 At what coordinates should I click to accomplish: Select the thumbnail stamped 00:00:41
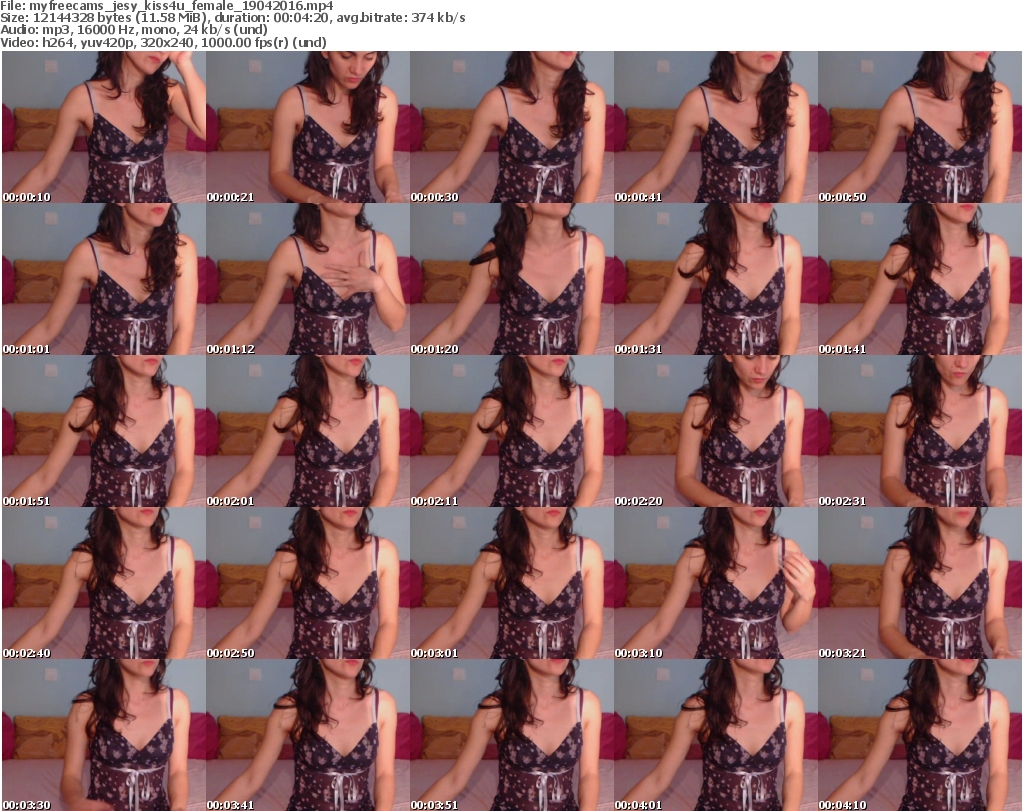(x=716, y=127)
